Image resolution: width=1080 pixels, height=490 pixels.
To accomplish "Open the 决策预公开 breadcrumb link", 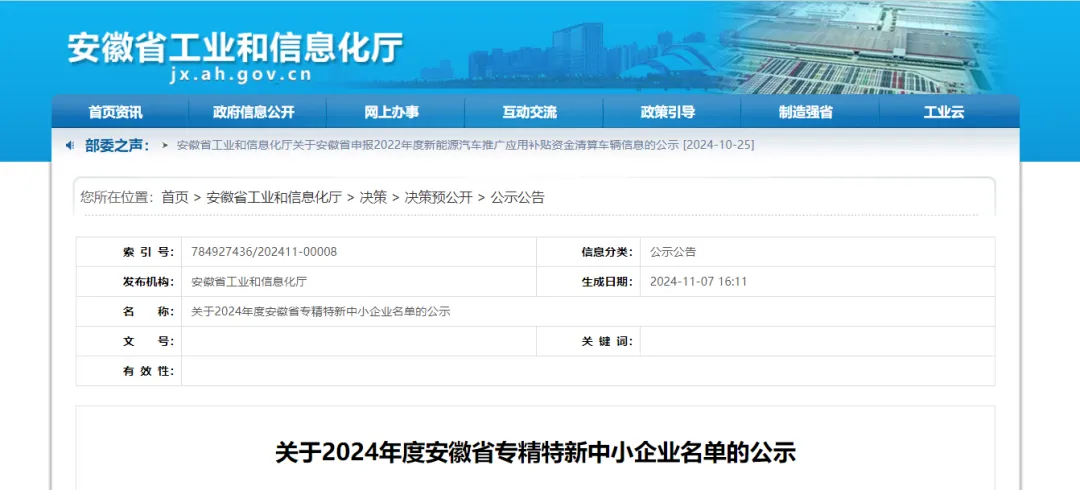I will [439, 198].
